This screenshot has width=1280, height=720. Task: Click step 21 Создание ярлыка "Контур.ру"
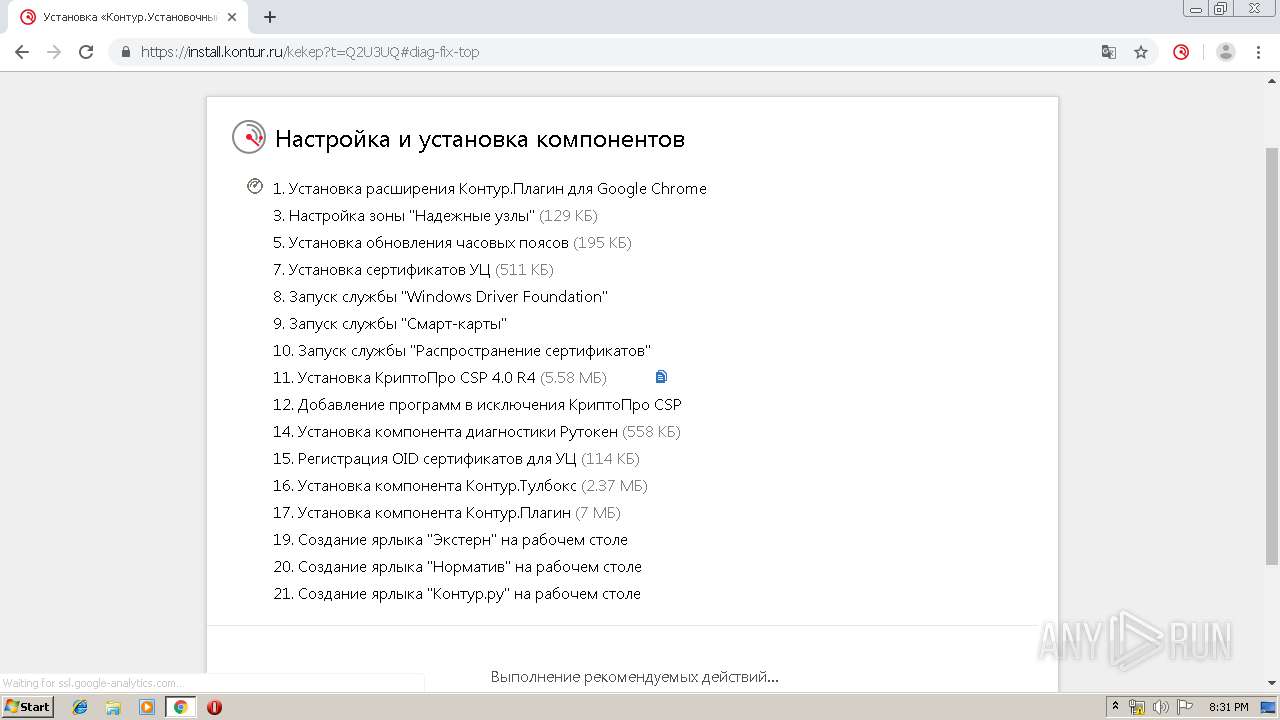pos(457,593)
